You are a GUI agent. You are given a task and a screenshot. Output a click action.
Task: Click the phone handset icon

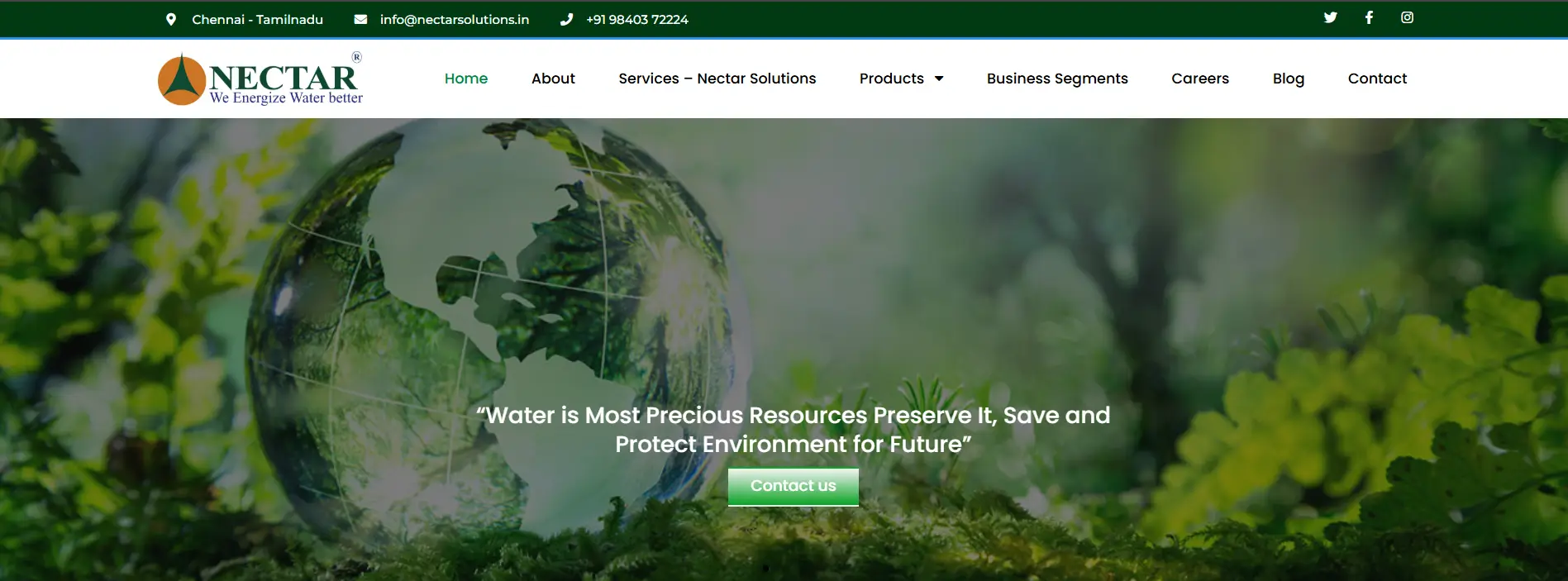(566, 19)
